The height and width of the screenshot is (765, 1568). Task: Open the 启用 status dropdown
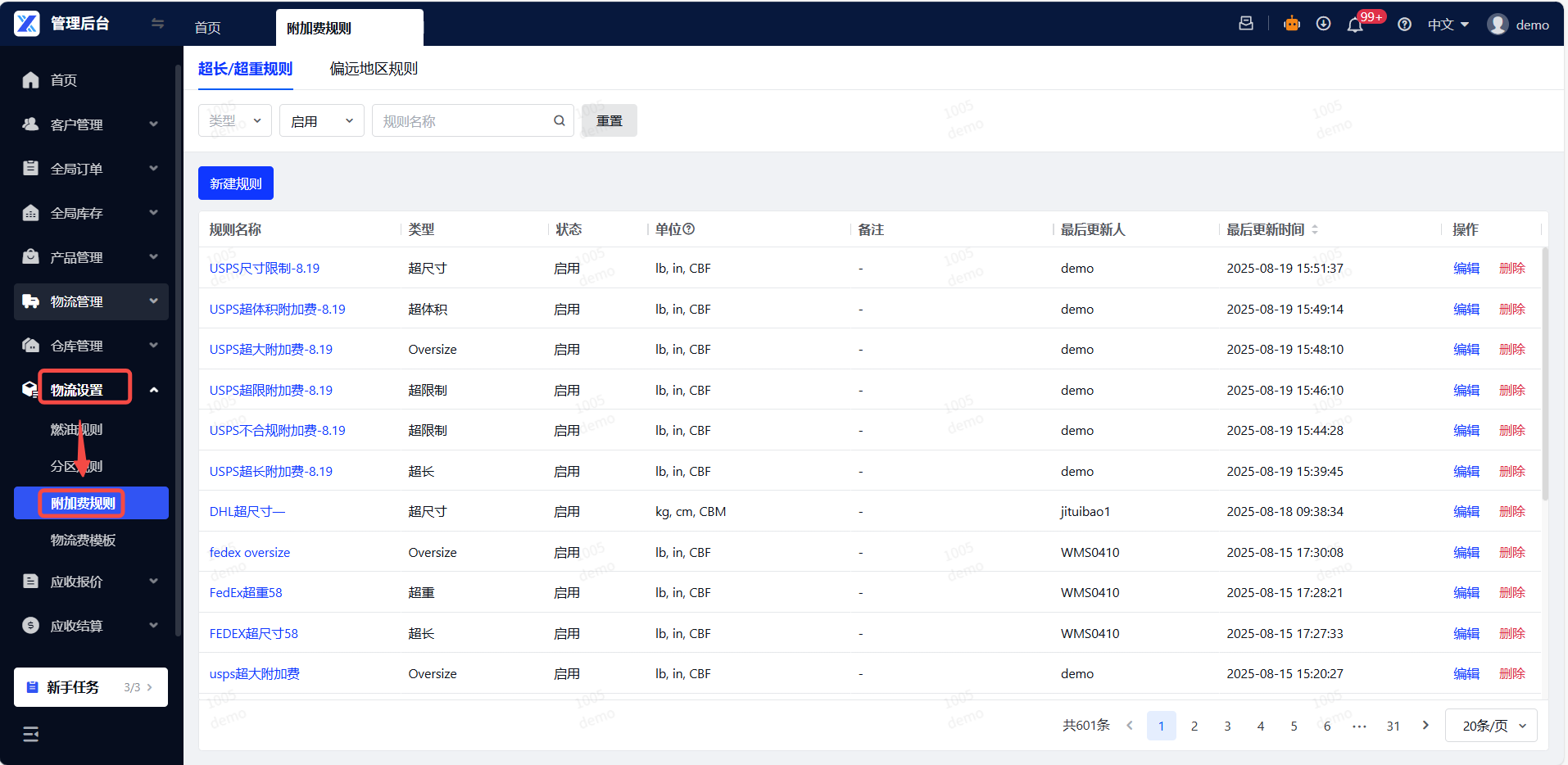322,121
